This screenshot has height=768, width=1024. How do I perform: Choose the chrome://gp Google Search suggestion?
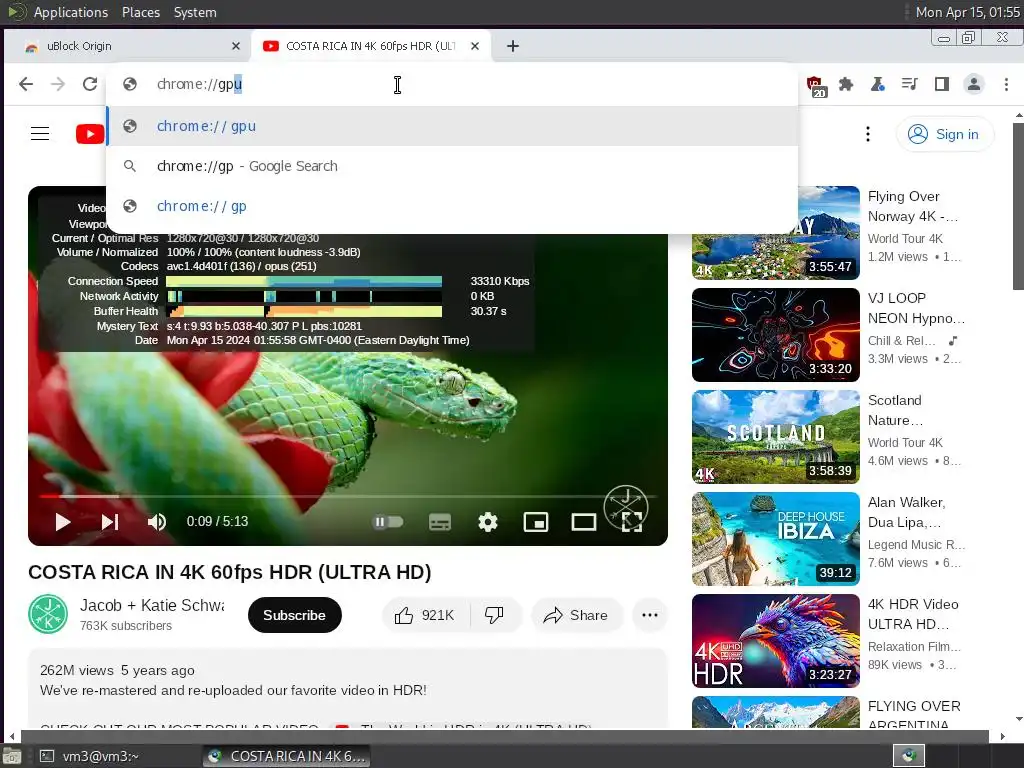click(452, 166)
